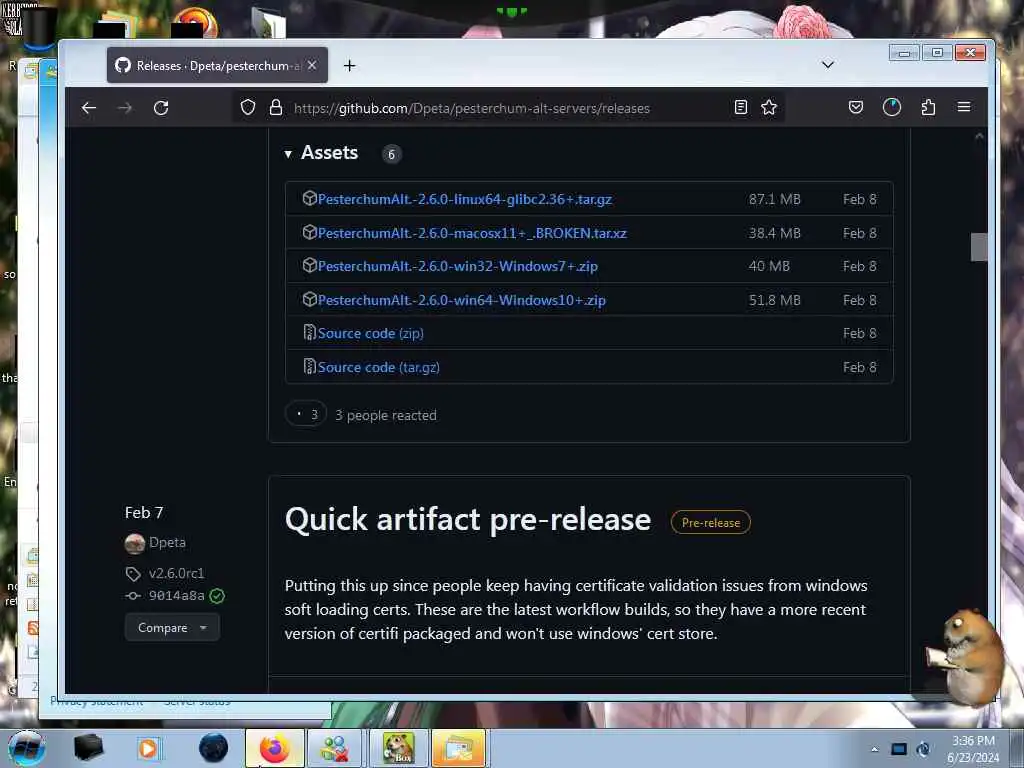
Task: Download PesterchumAlt linux64-glibc2.36+.tar.gz
Action: pos(464,199)
